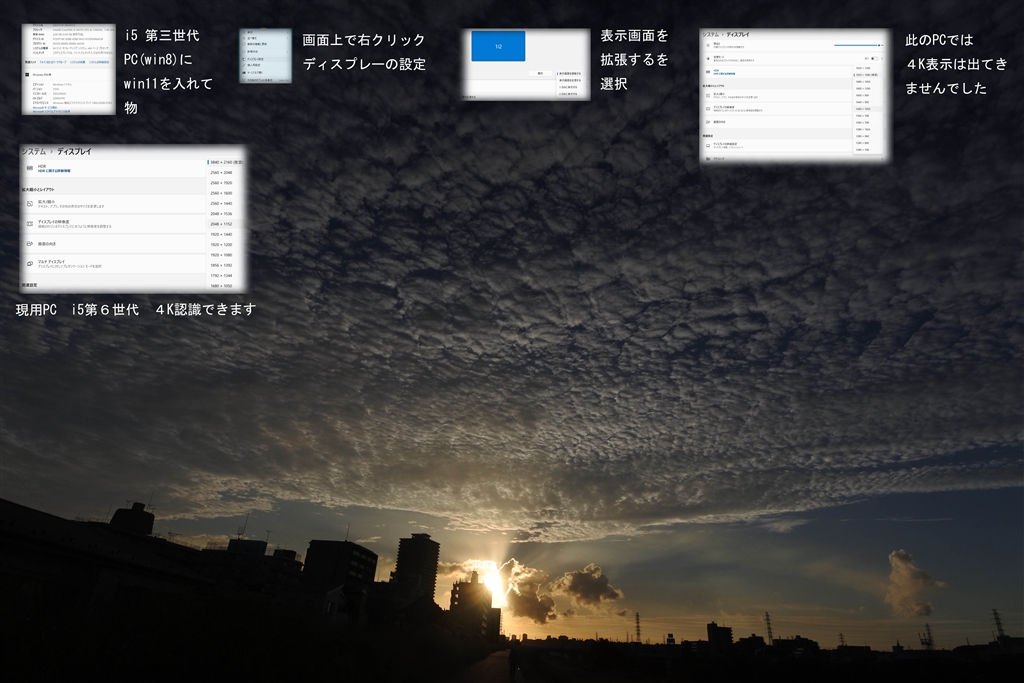Select 表示 in the desktop context menu
Screen dimensions: 1024x683
pos(249,32)
